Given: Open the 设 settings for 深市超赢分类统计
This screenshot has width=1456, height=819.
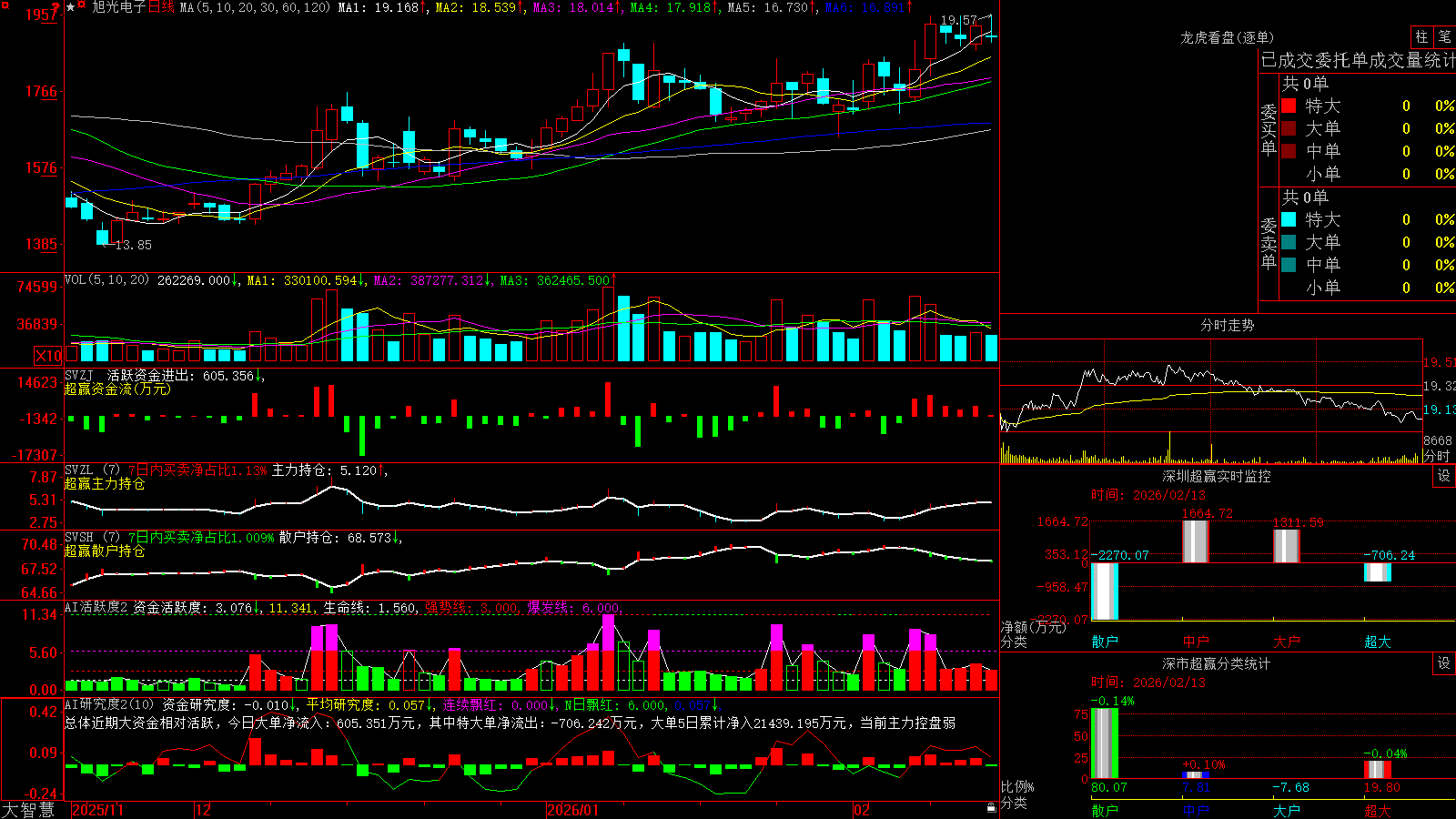Looking at the screenshot, I should click(x=1444, y=663).
